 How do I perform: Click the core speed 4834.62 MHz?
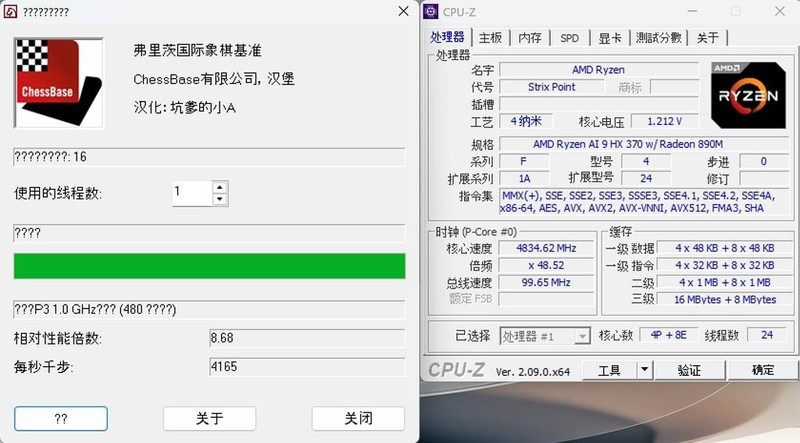[x=546, y=248]
